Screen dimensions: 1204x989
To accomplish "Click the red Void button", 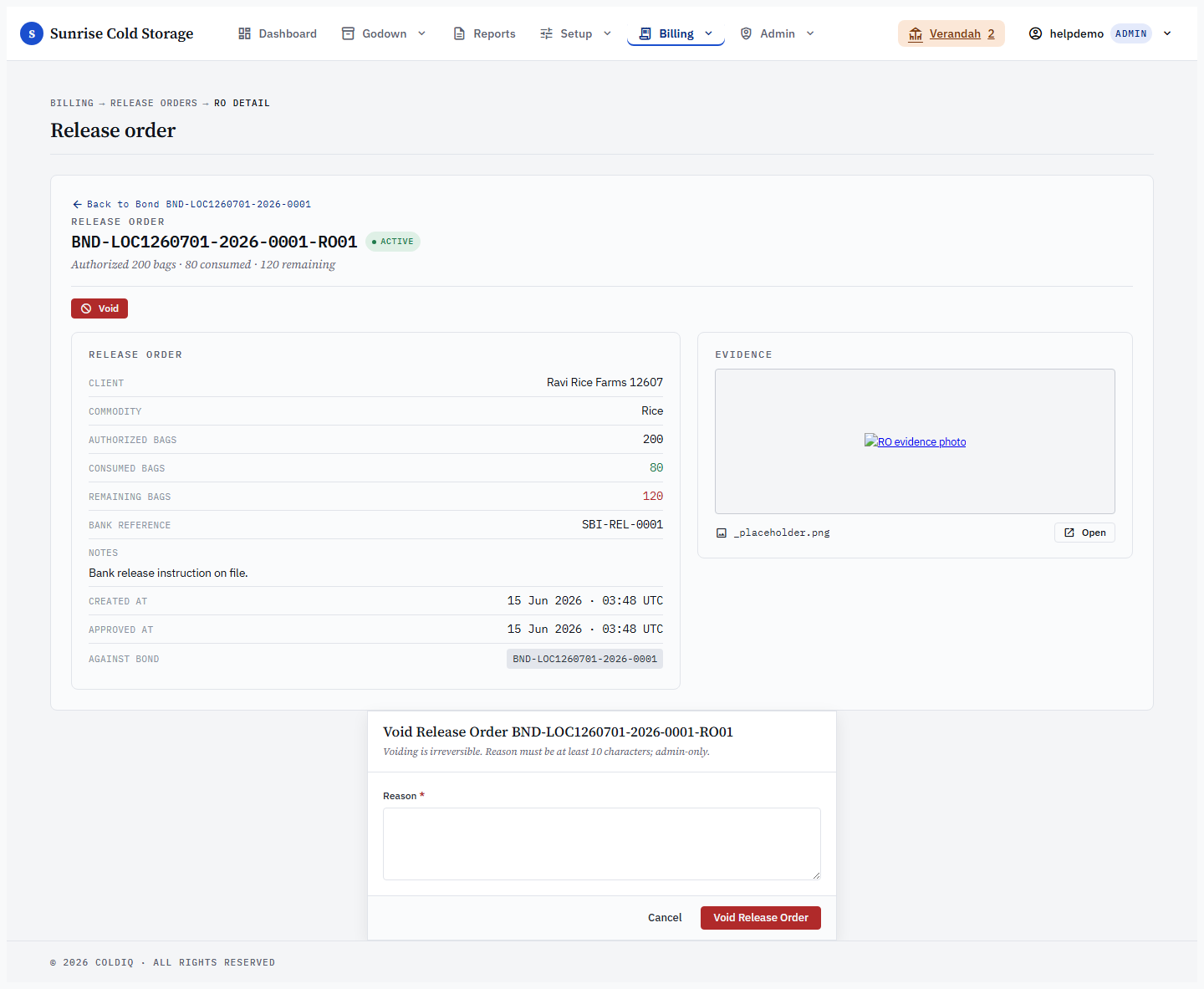I will (99, 308).
